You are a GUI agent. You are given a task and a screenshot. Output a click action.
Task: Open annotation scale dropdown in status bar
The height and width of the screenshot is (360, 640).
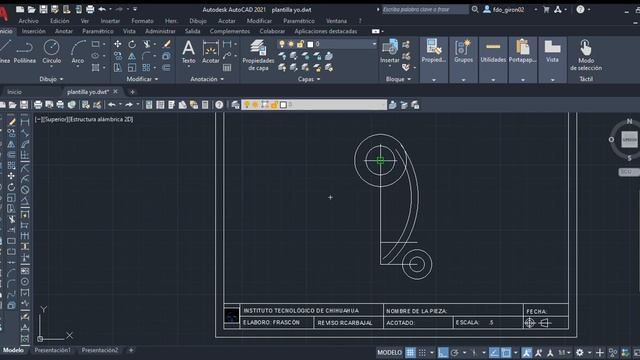point(564,353)
